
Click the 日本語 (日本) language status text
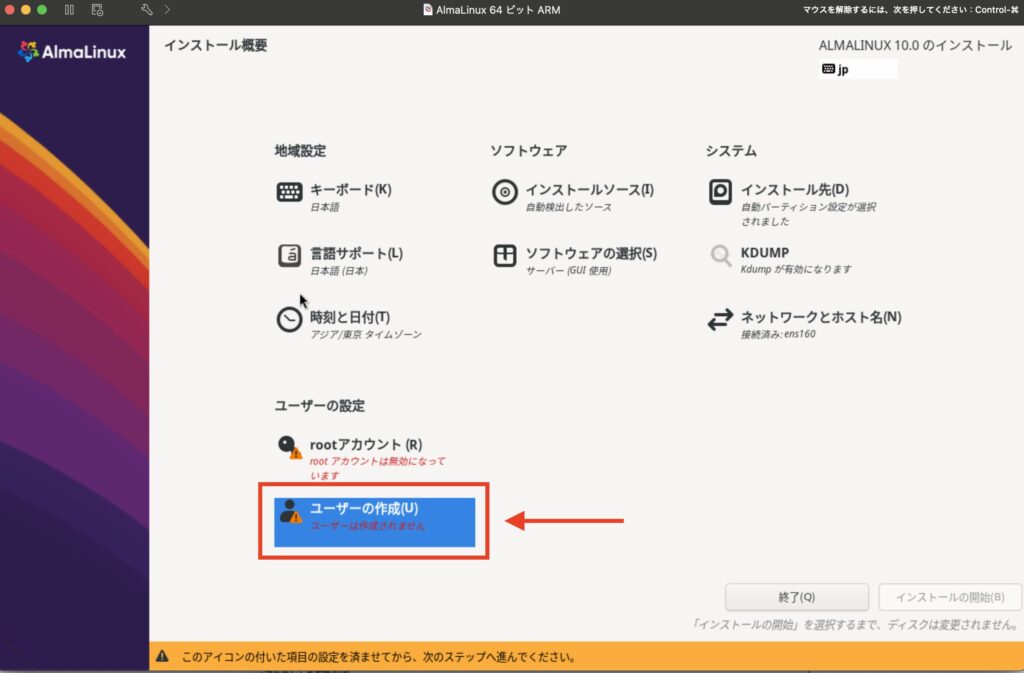[x=339, y=270]
